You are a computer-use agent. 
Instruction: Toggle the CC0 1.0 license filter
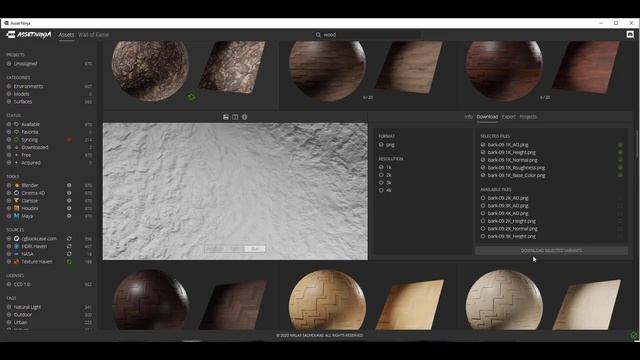pyautogui.click(x=9, y=284)
